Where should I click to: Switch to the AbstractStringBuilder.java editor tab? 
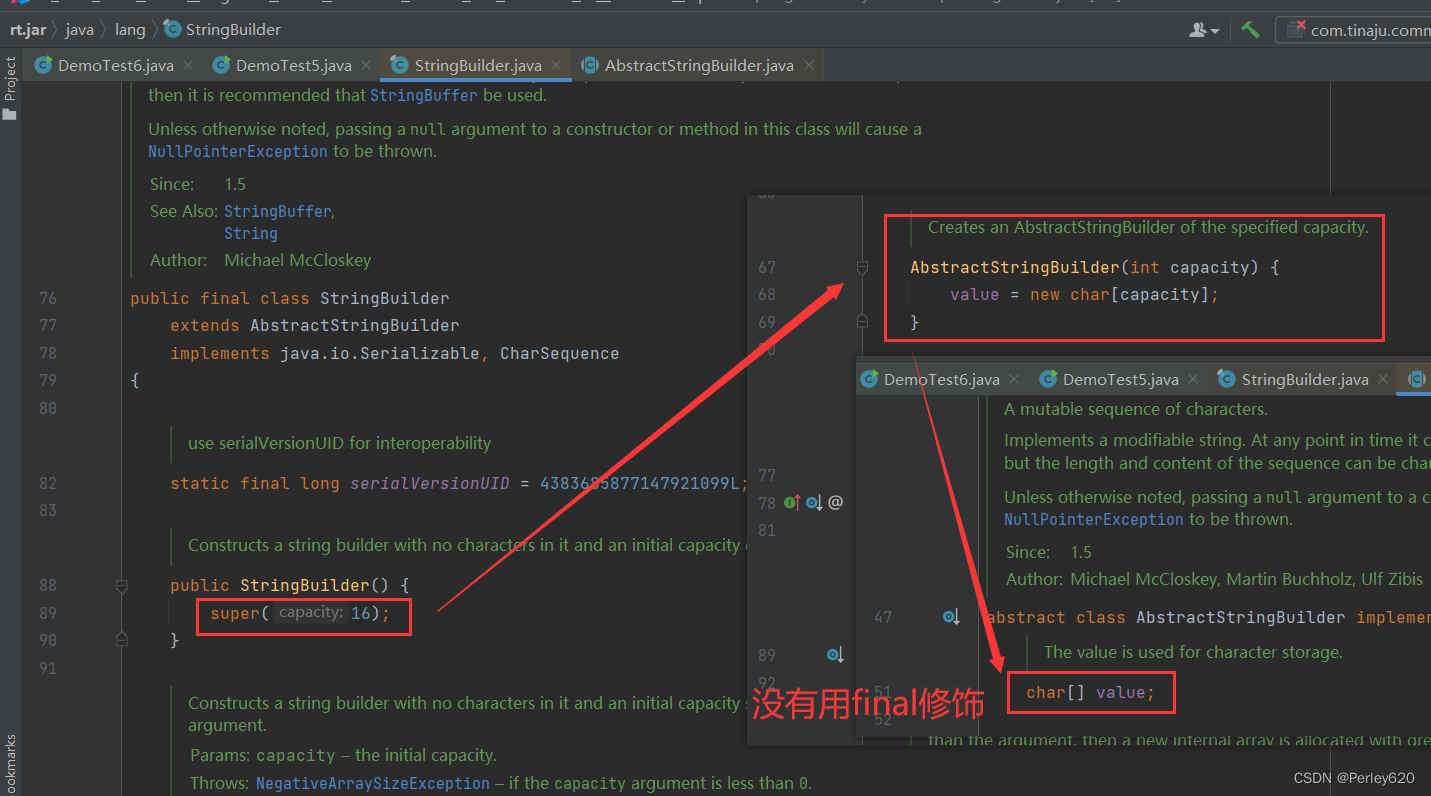tap(699, 65)
